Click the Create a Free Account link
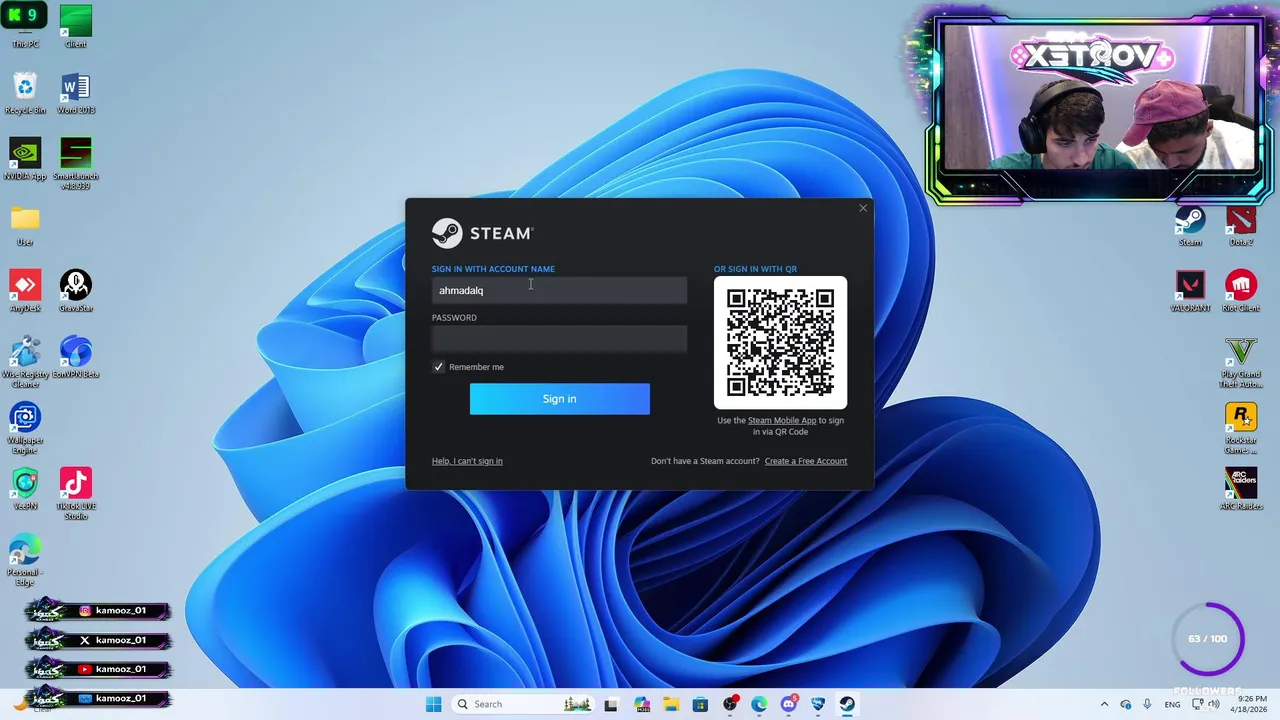Image resolution: width=1280 pixels, height=720 pixels. tap(806, 461)
